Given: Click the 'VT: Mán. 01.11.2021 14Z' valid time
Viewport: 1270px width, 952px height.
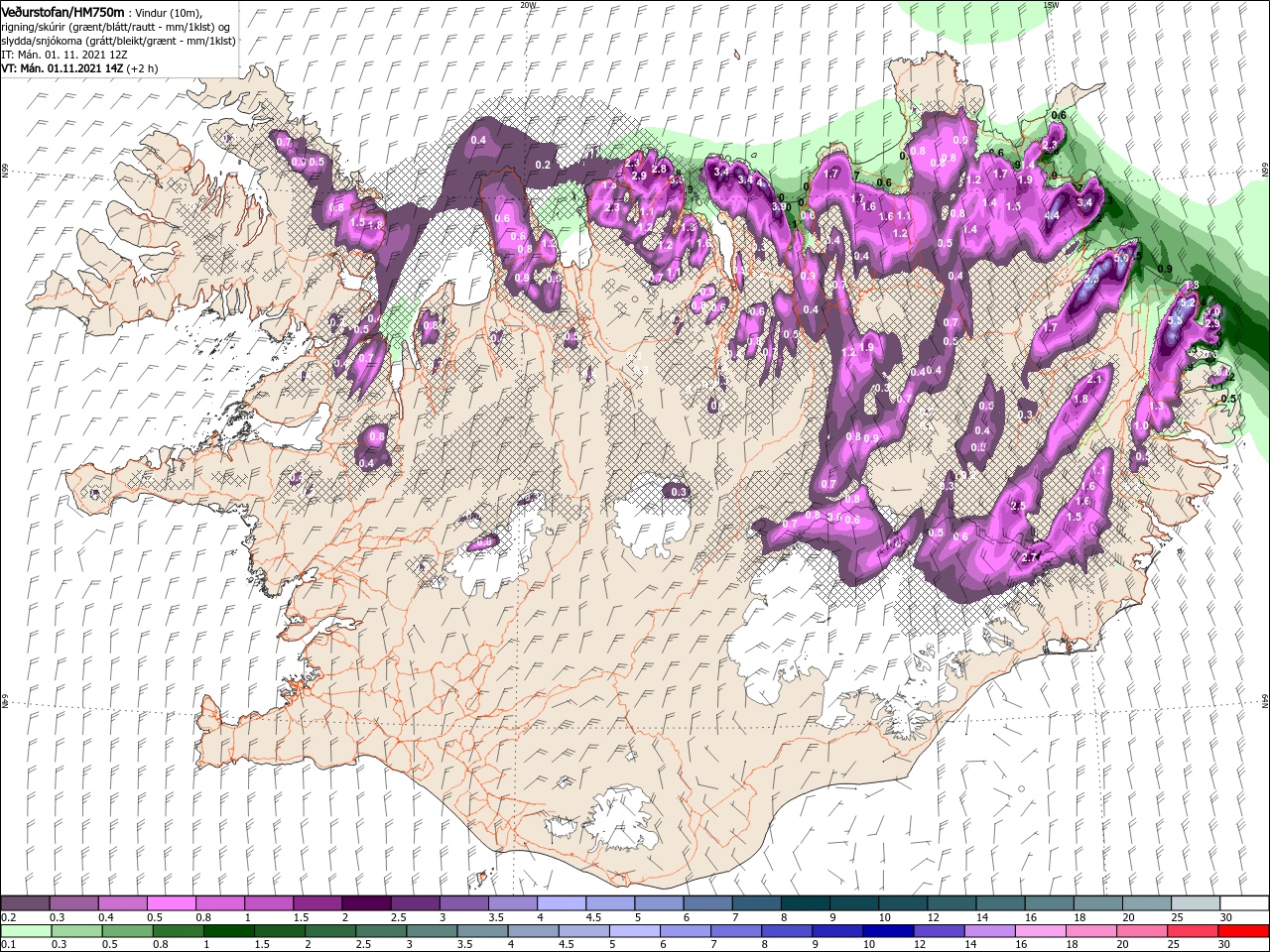Looking at the screenshot, I should tap(62, 68).
